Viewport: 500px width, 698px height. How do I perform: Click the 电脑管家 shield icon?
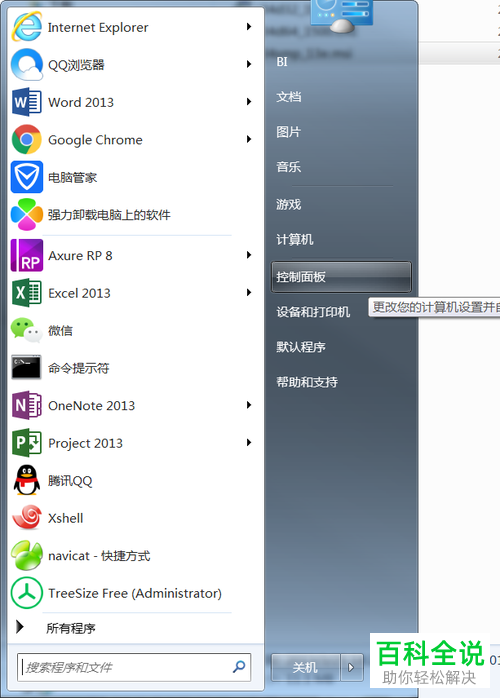coord(27,177)
